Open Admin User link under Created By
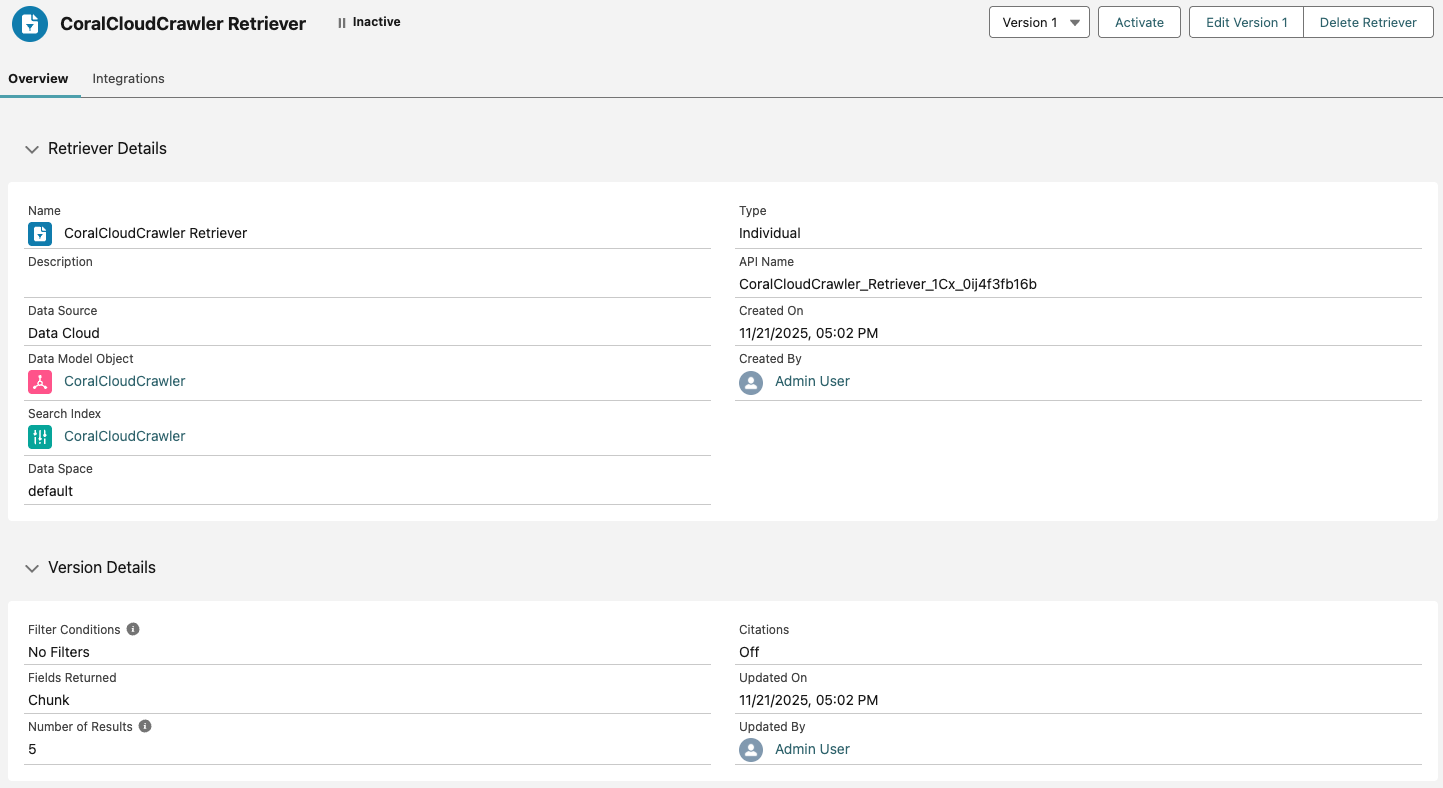The image size is (1443, 788). 812,382
